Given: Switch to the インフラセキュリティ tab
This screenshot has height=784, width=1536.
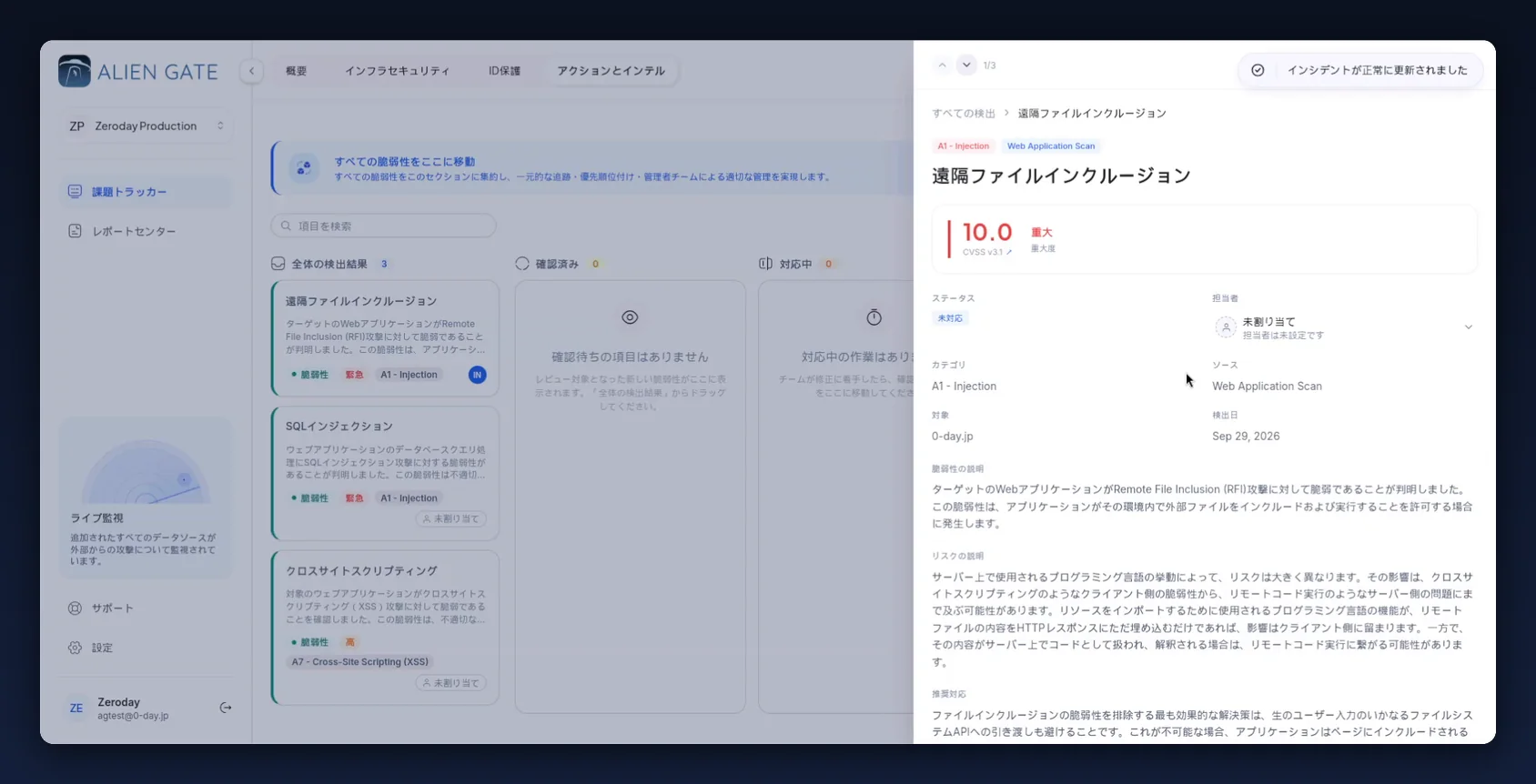Looking at the screenshot, I should coord(398,71).
